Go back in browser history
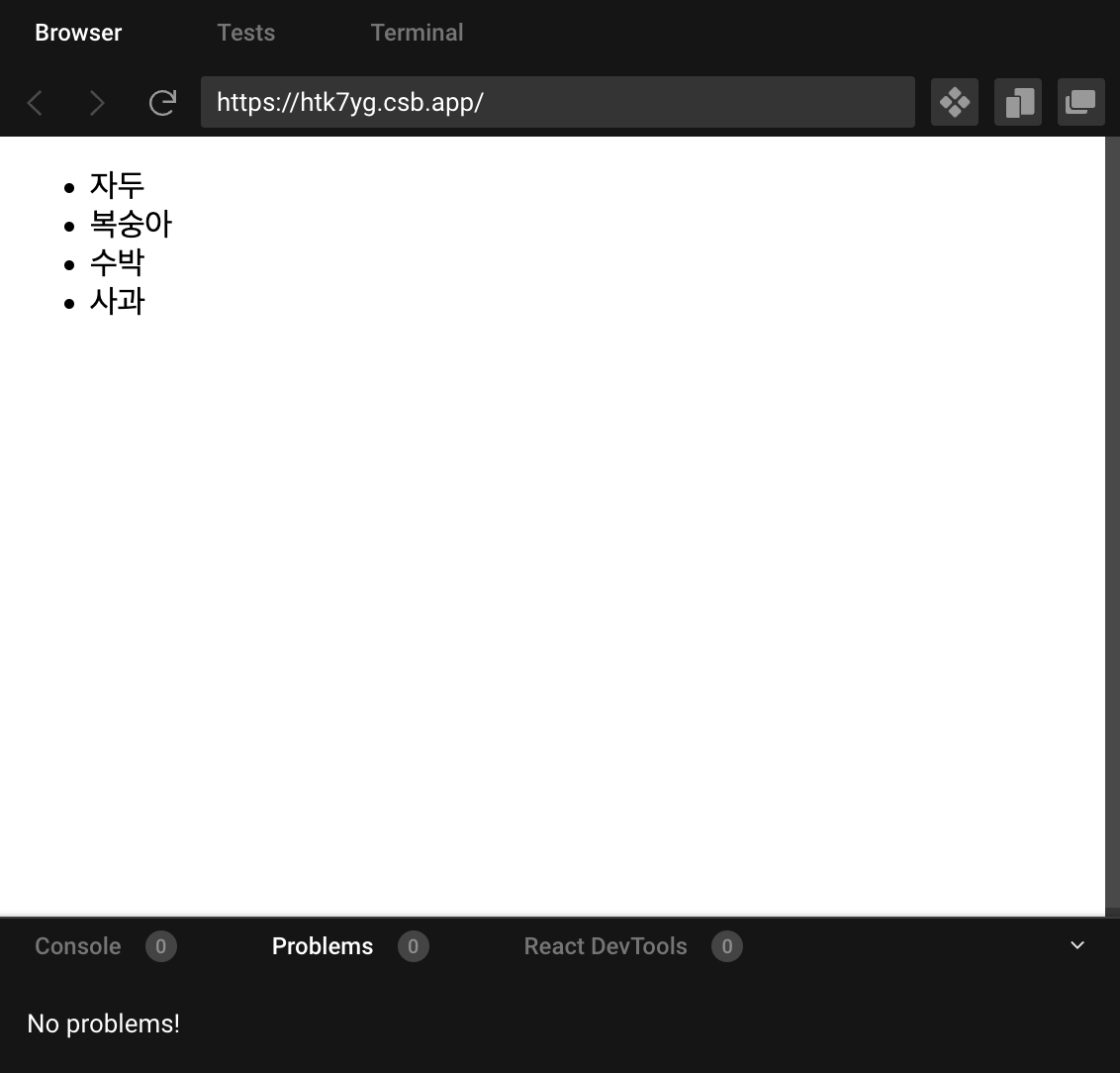The image size is (1120, 1073). [35, 102]
